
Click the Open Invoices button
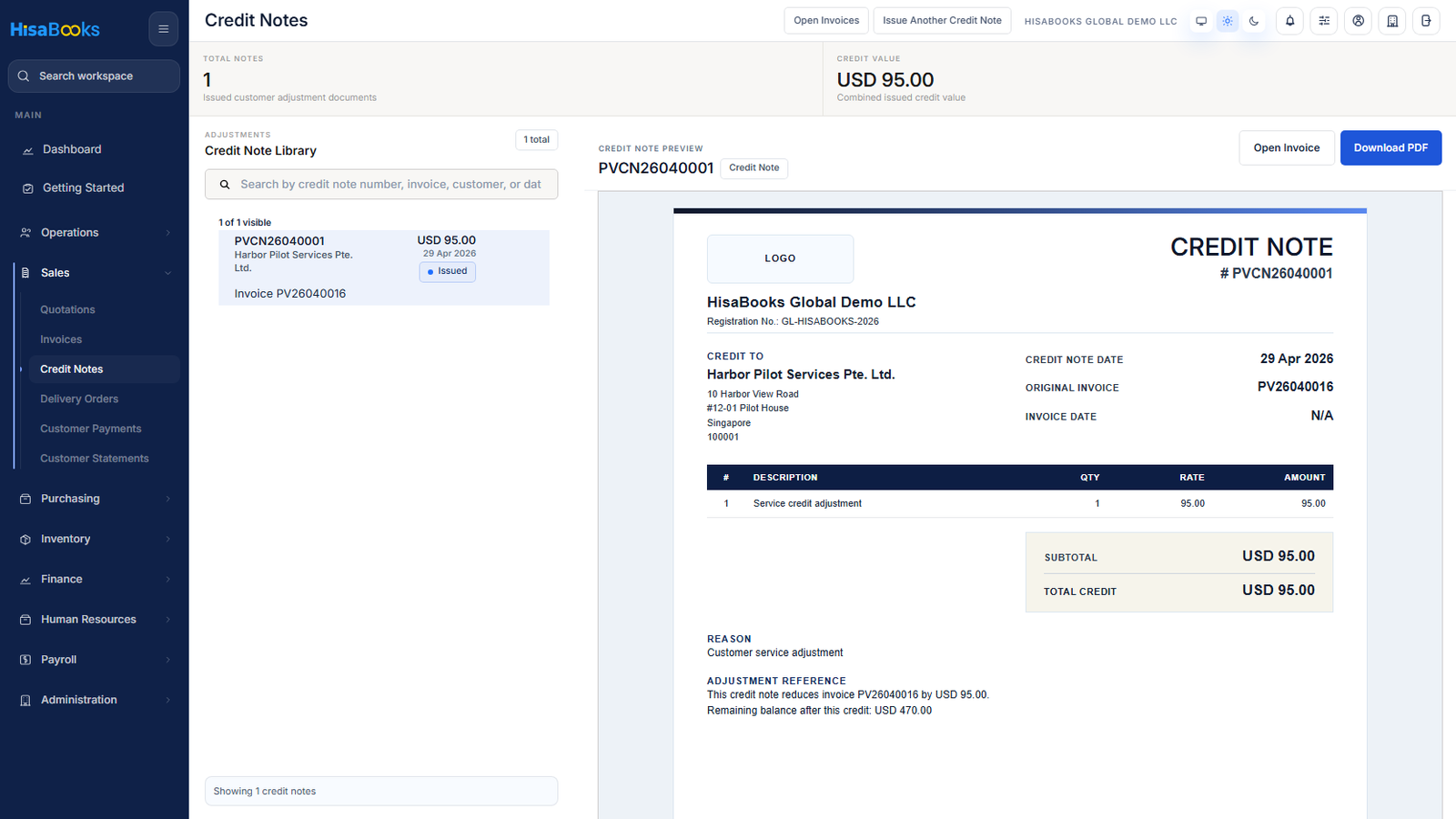pyautogui.click(x=826, y=21)
